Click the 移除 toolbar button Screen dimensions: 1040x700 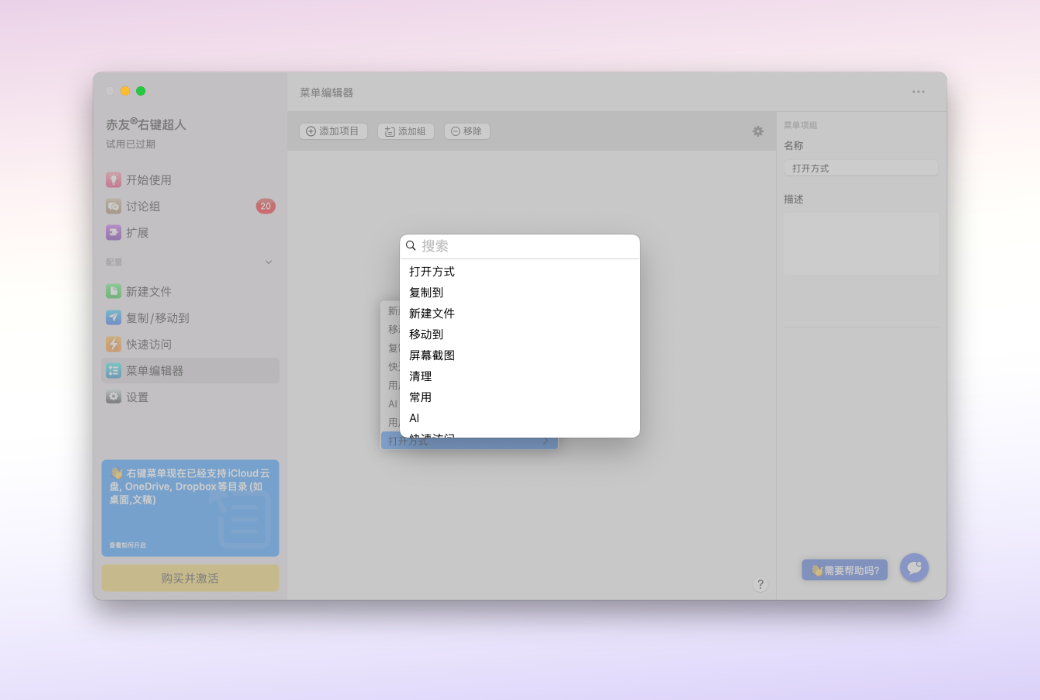467,131
